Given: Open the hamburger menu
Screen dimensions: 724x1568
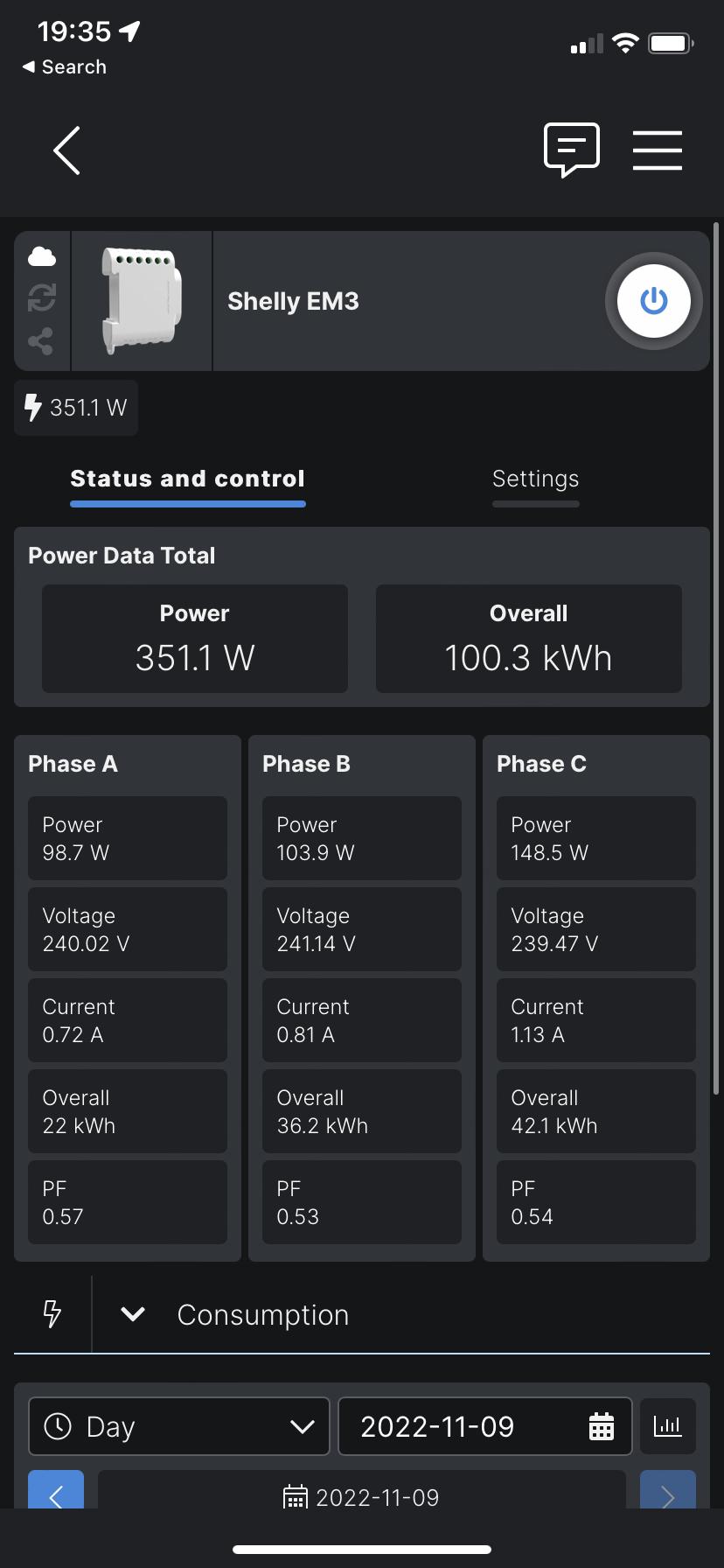Looking at the screenshot, I should pyautogui.click(x=657, y=150).
